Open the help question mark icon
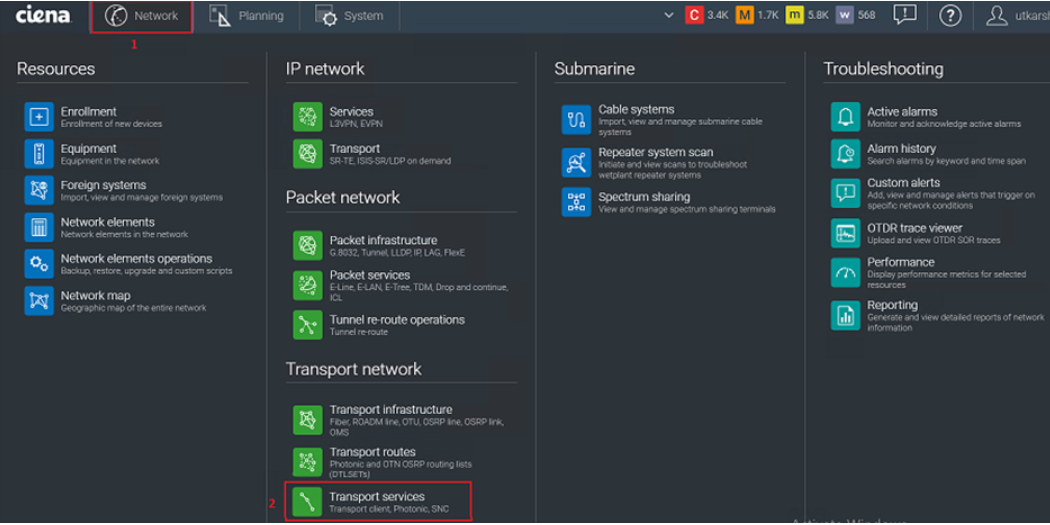The width and height of the screenshot is (1050, 525). (x=950, y=16)
